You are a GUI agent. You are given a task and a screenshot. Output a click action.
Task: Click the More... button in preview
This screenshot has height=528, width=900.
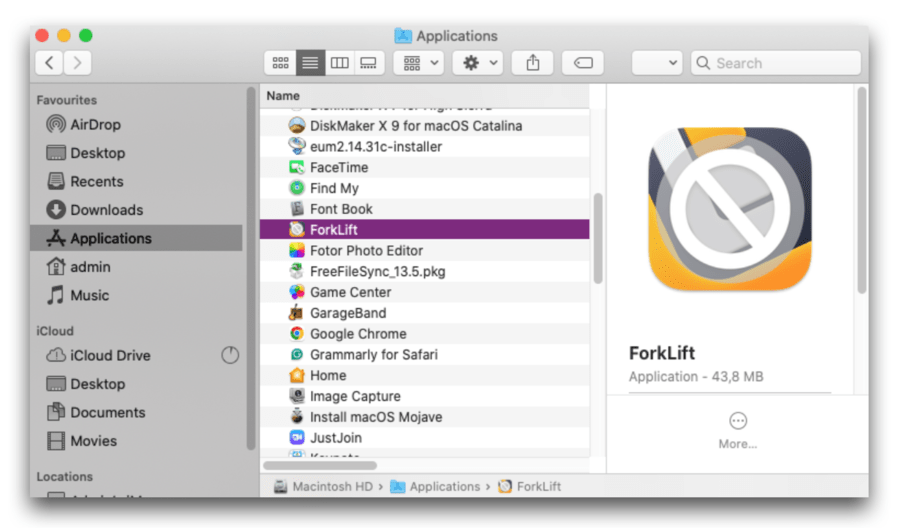coord(738,431)
